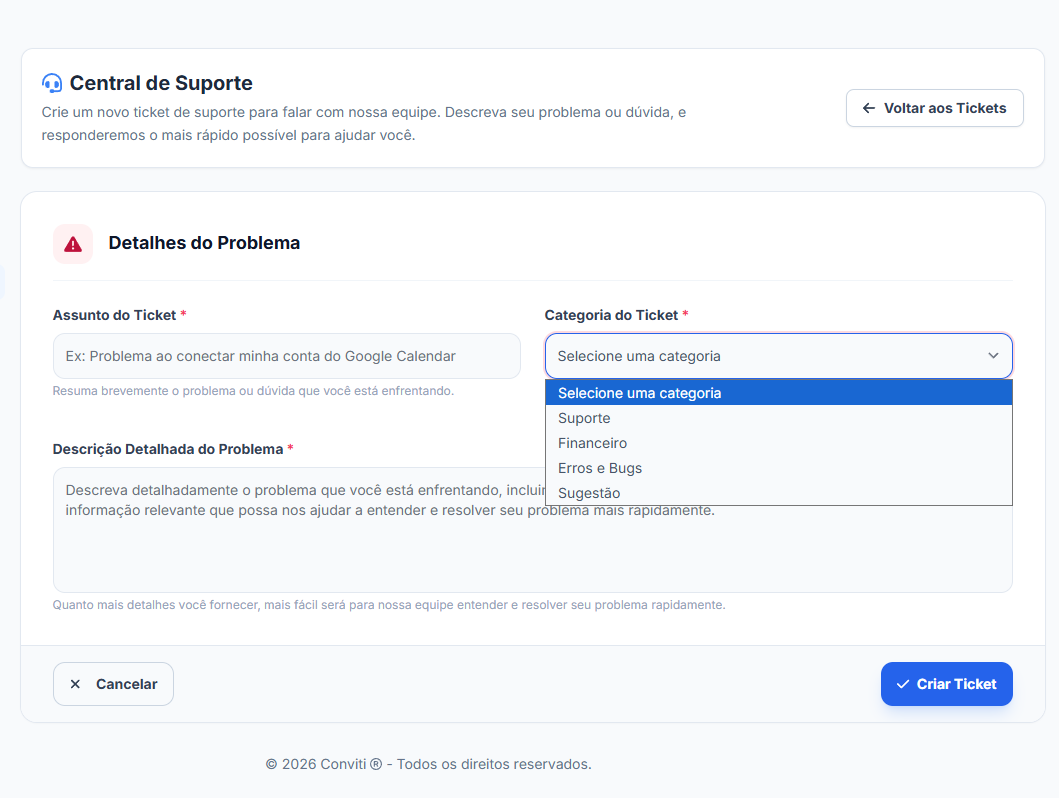Viewport: 1059px width, 798px height.
Task: Choose the highlighted Selecione uma categoria option
Action: click(639, 393)
